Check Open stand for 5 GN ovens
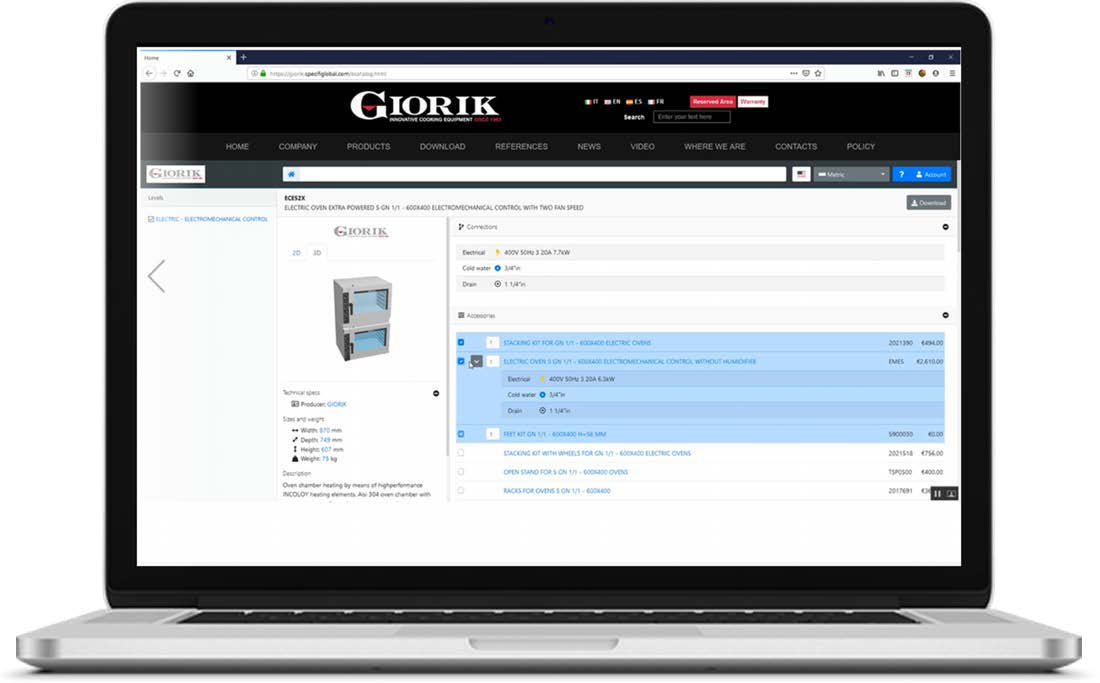Viewport: 1100px width, 683px height. click(x=461, y=472)
